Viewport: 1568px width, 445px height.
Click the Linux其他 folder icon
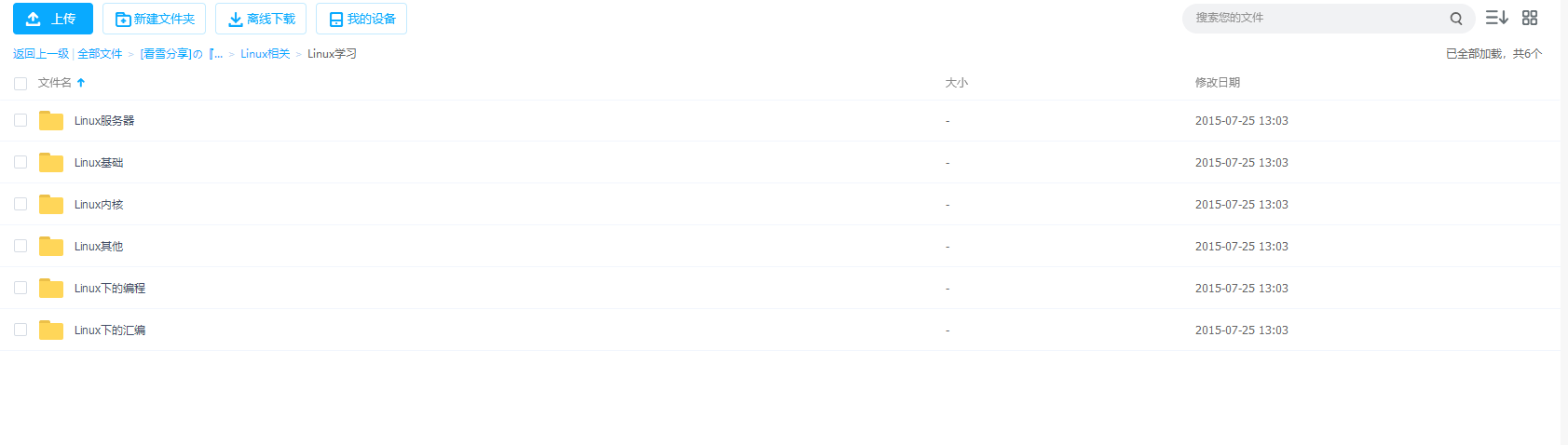[51, 246]
